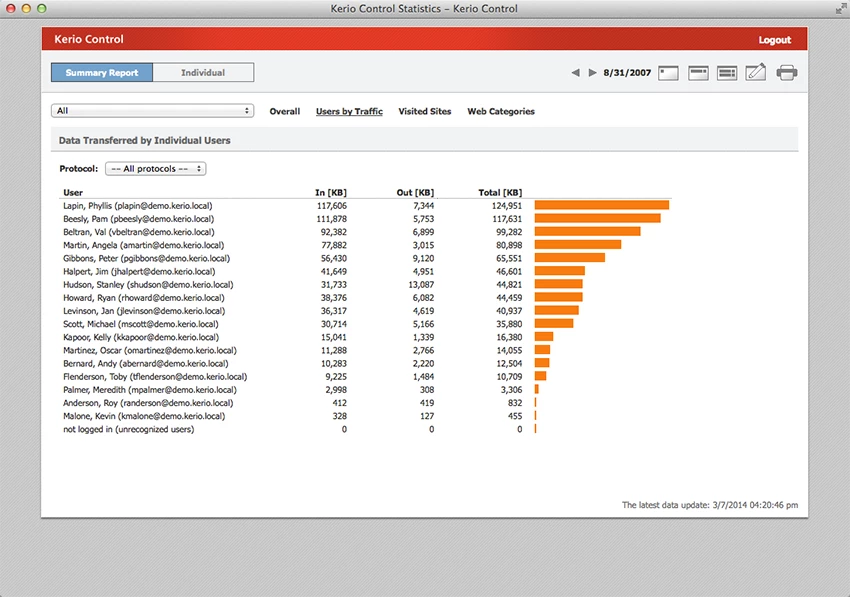The height and width of the screenshot is (597, 850).
Task: Click the 8/31/2007 date label
Action: [x=627, y=73]
